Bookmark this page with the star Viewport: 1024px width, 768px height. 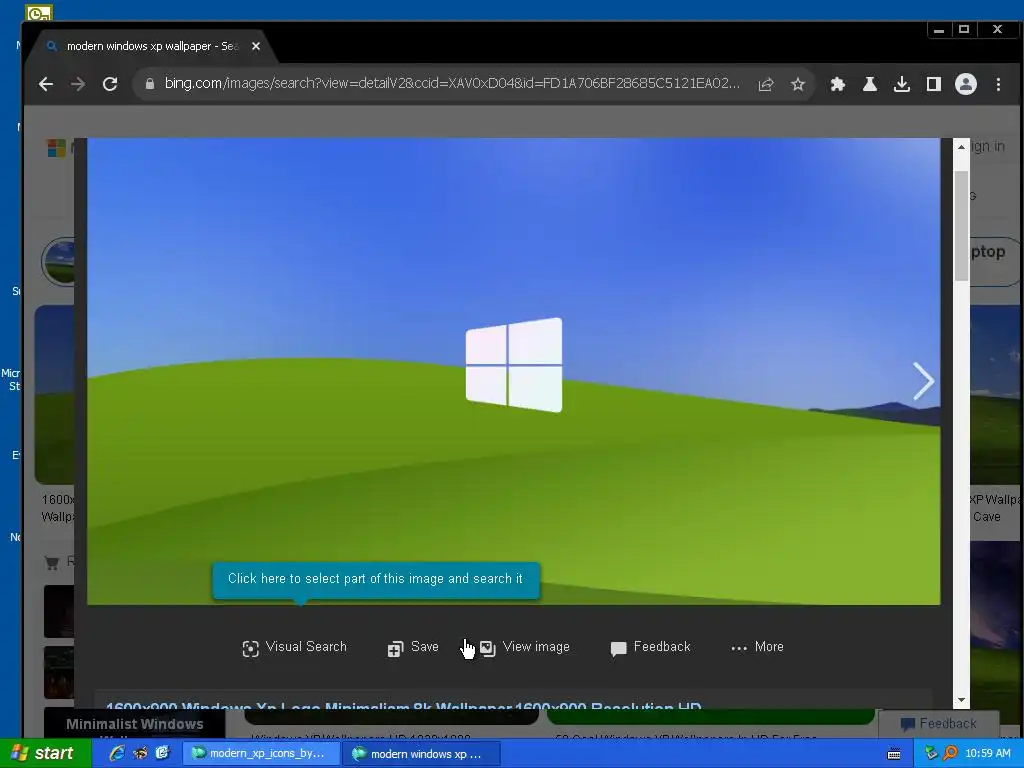797,84
